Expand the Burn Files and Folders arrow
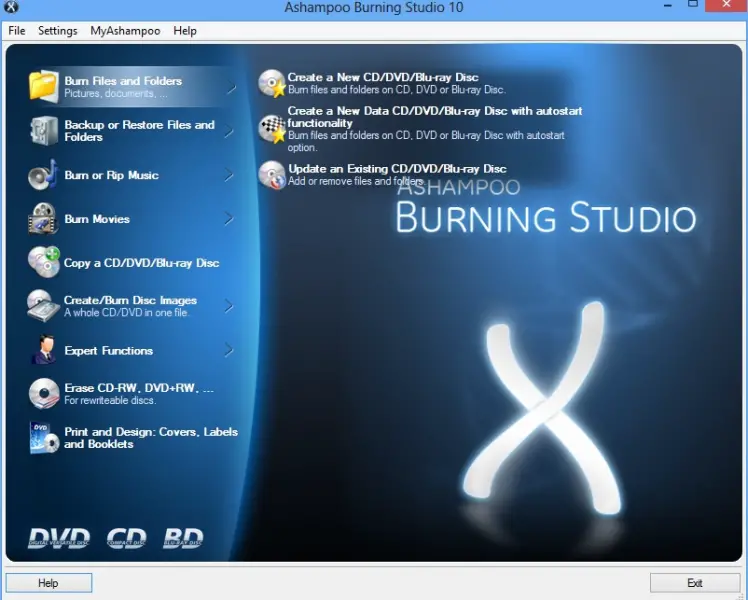The width and height of the screenshot is (748, 600). 231,87
